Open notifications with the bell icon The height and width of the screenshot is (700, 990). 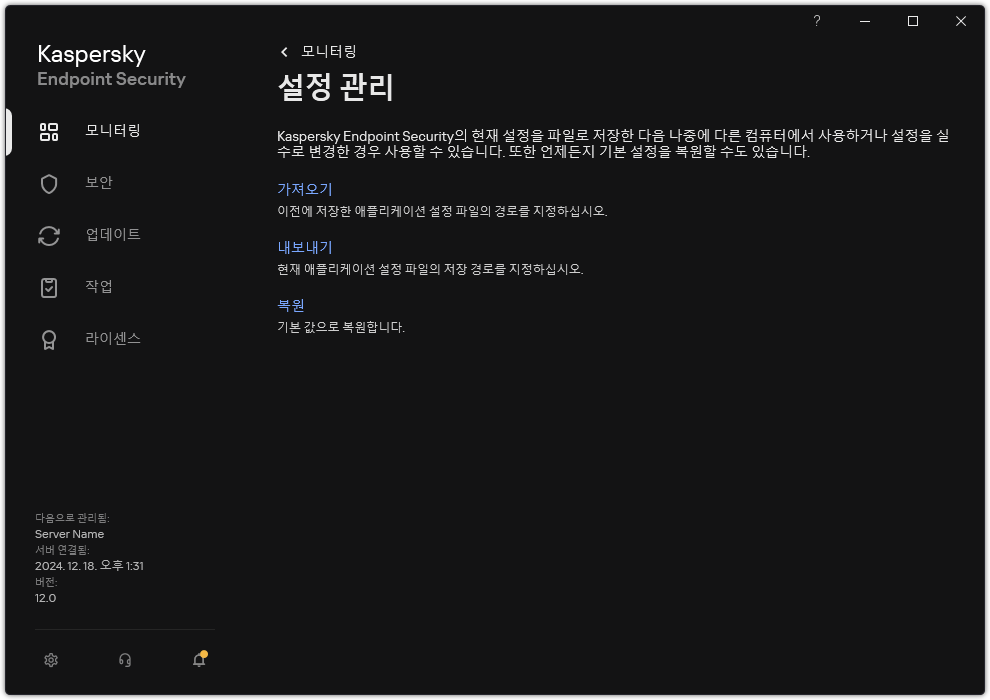pos(198,661)
